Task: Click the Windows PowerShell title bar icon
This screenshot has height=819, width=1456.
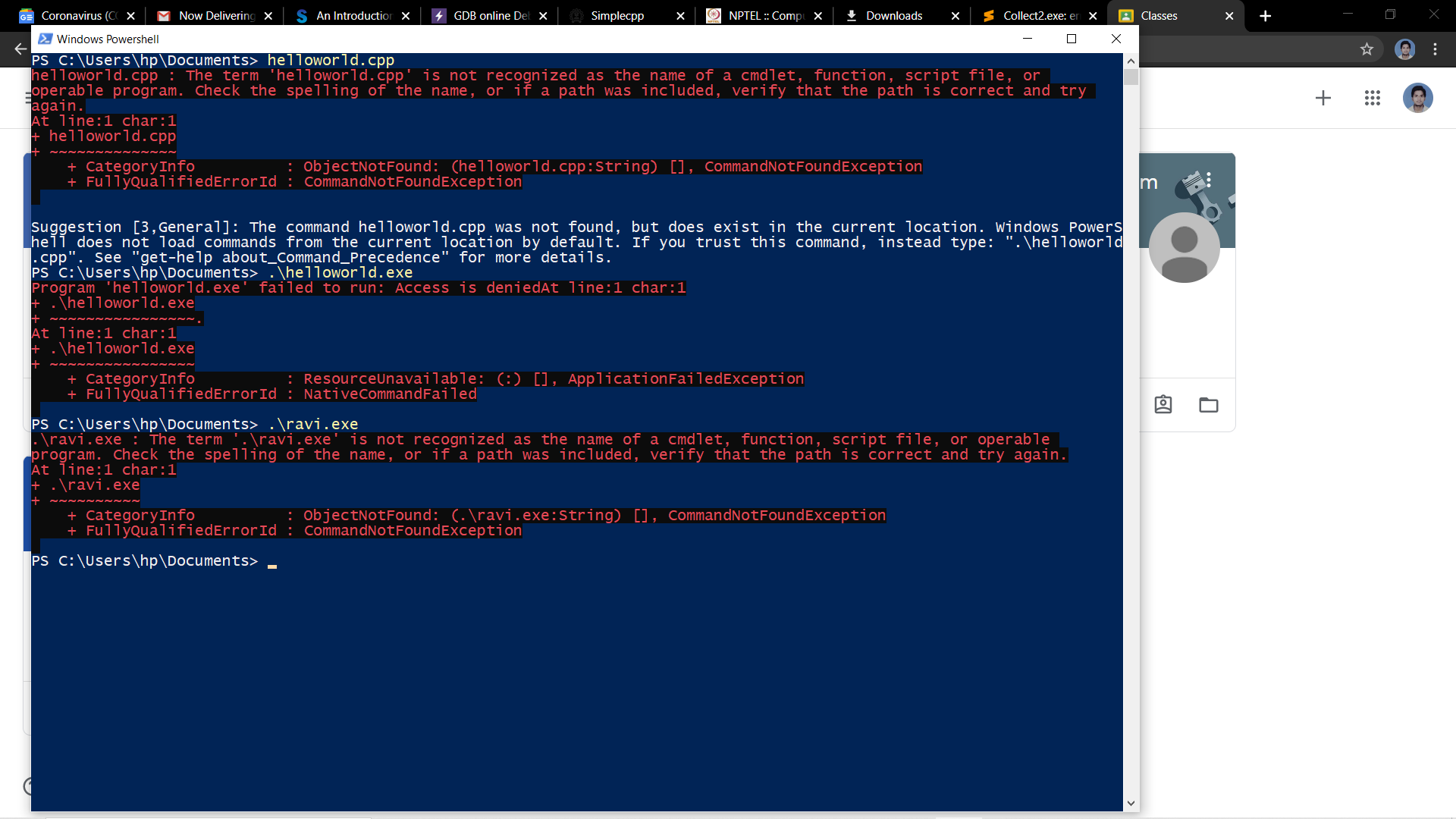Action: 45,39
